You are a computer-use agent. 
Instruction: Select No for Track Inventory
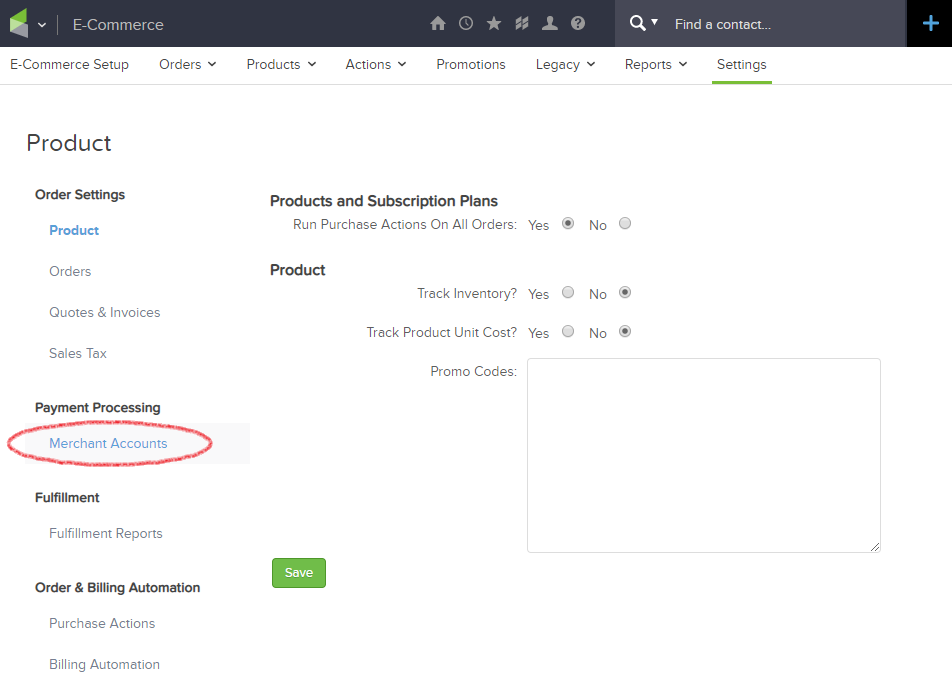coord(625,293)
